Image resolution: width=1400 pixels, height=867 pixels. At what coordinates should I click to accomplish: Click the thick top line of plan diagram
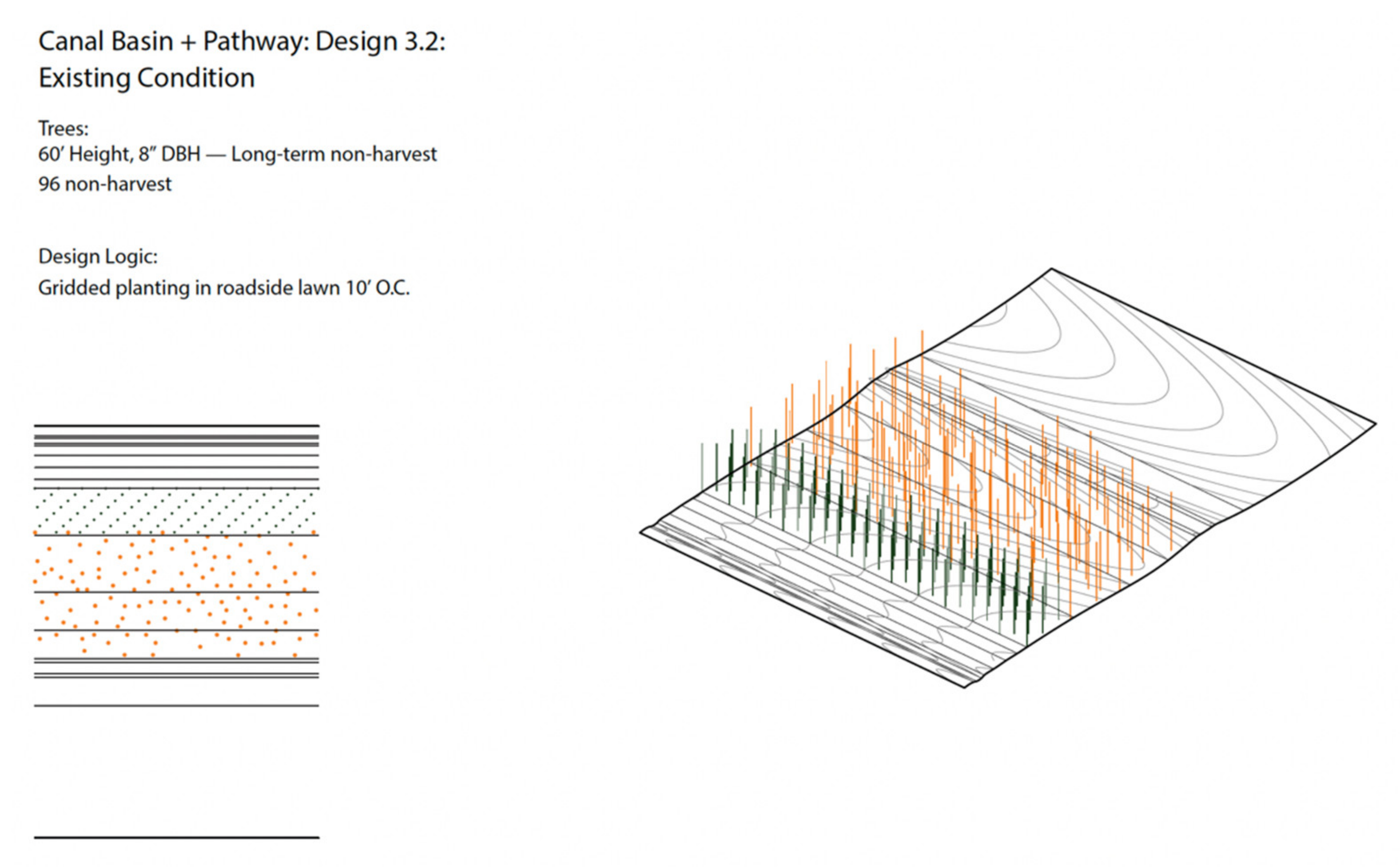click(176, 426)
